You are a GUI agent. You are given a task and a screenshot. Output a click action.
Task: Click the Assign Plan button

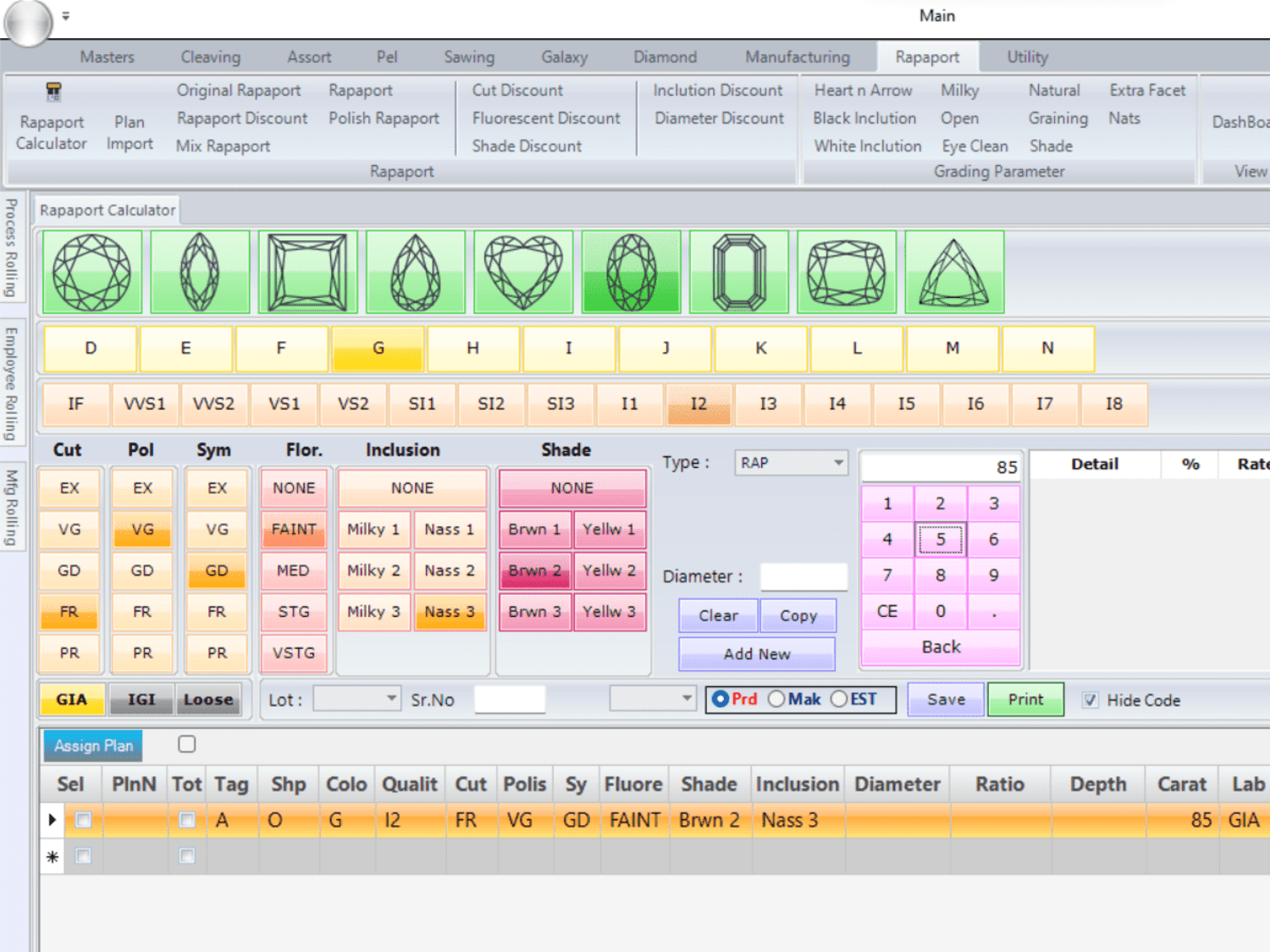pyautogui.click(x=93, y=746)
